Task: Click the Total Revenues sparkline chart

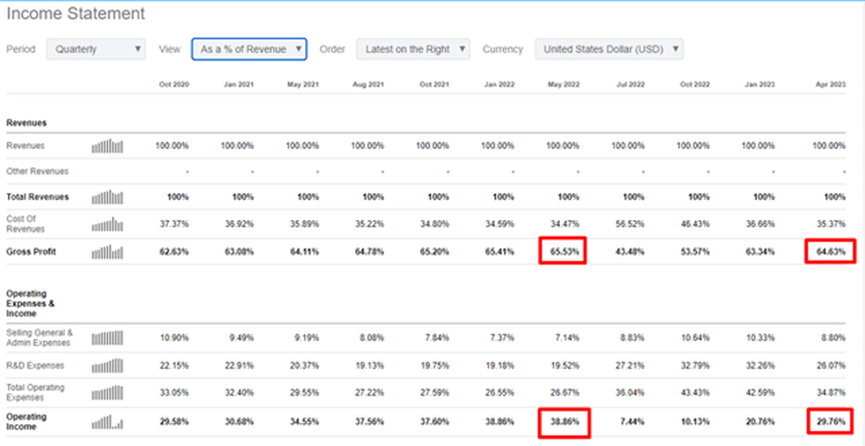Action: (x=108, y=197)
